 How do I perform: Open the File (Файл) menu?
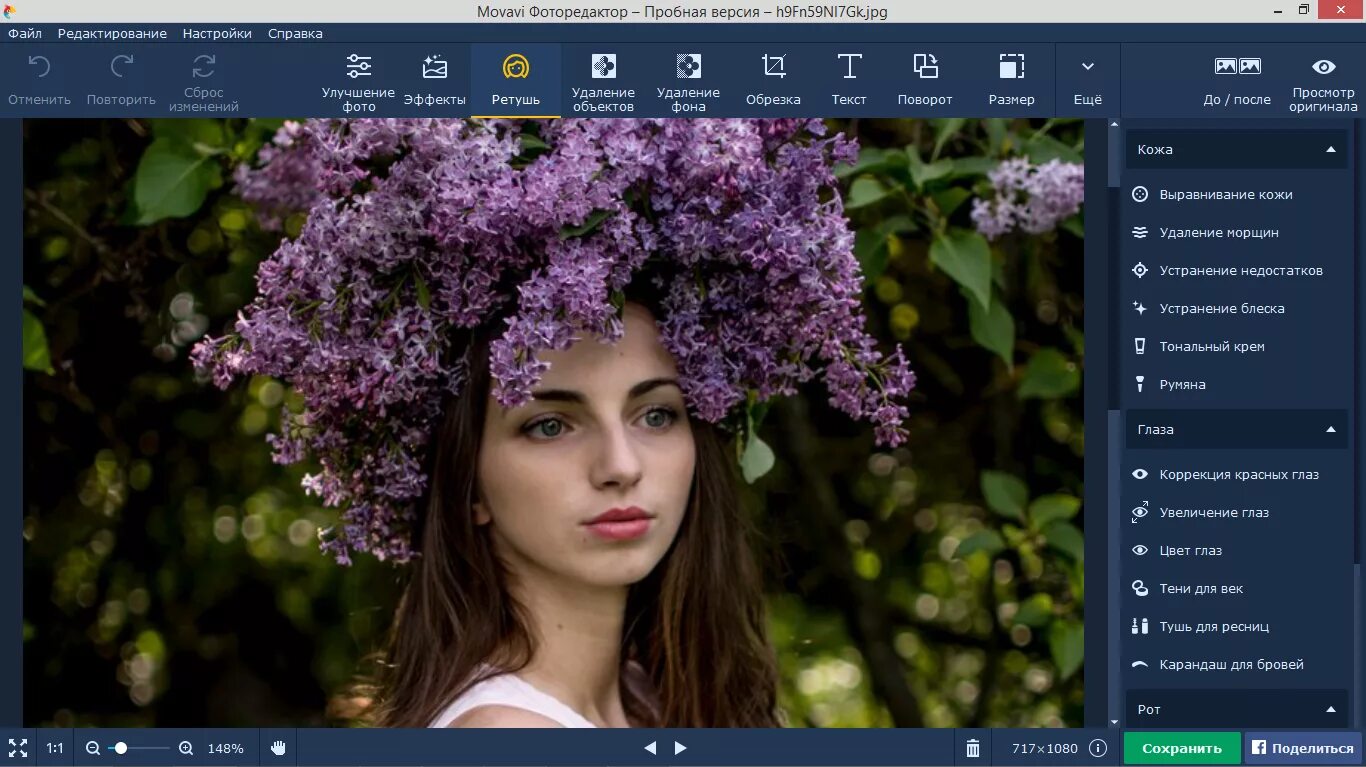tap(25, 33)
